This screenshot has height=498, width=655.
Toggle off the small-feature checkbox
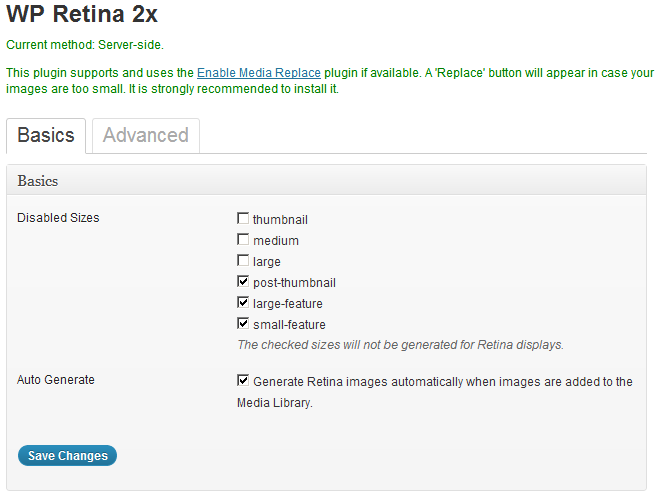click(x=243, y=324)
